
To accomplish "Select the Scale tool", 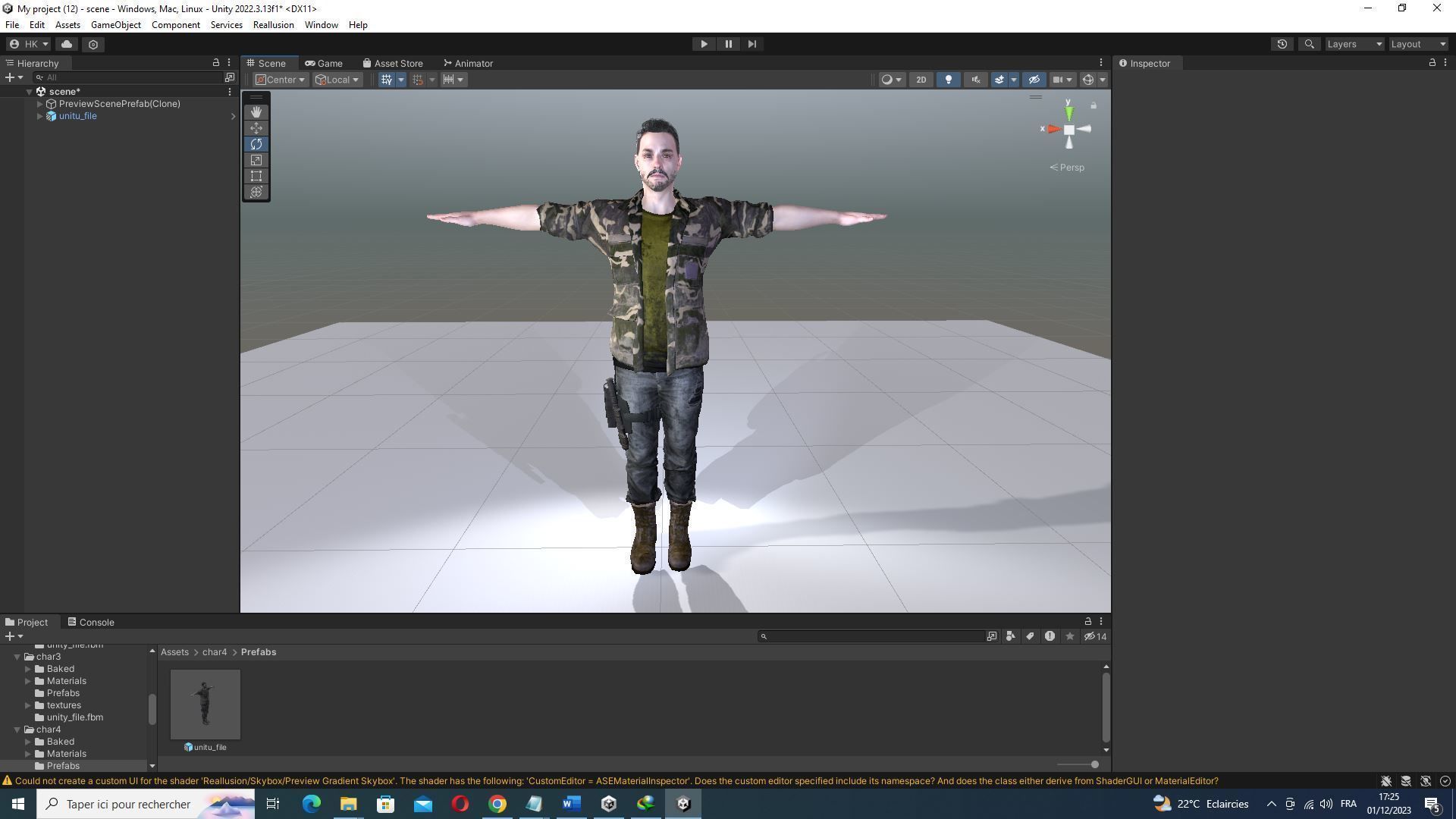I will pyautogui.click(x=256, y=160).
